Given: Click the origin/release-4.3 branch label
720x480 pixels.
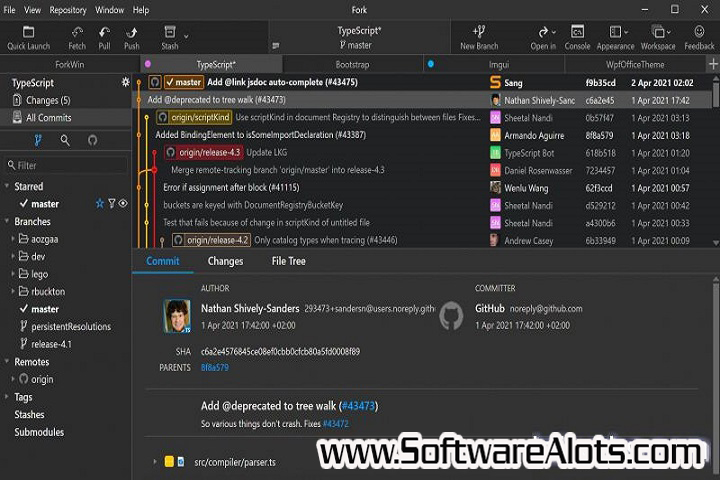Looking at the screenshot, I should click(x=203, y=152).
